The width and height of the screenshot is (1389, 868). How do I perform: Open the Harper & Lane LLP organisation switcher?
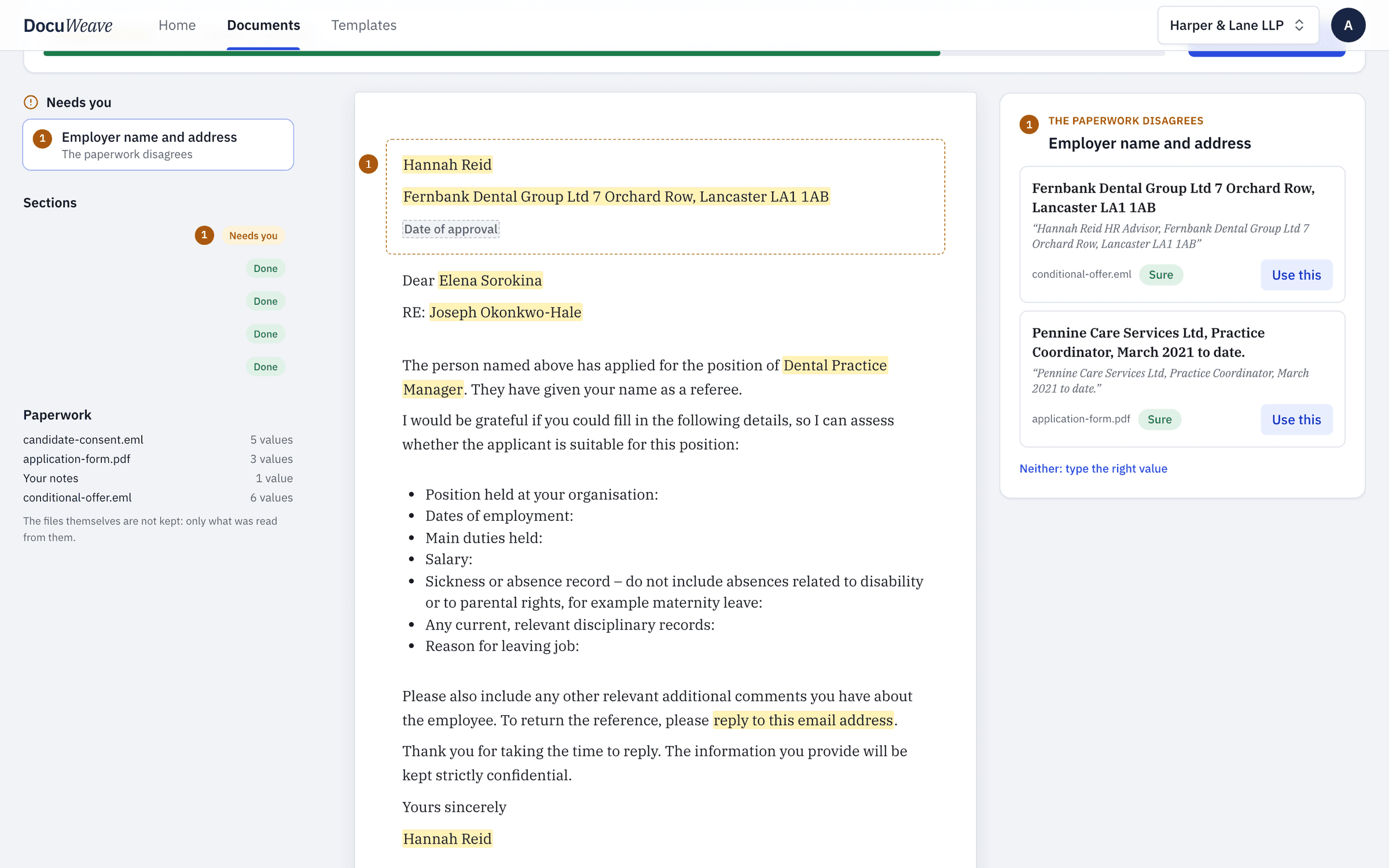point(1238,25)
